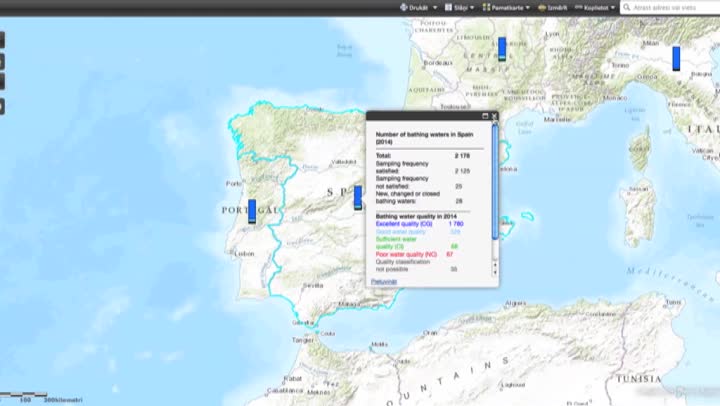Close the Spain bathing waters popup

[494, 116]
